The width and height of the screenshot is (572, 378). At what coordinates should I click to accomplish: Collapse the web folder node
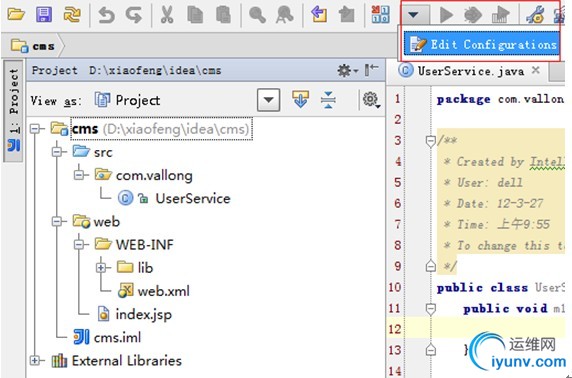click(57, 221)
